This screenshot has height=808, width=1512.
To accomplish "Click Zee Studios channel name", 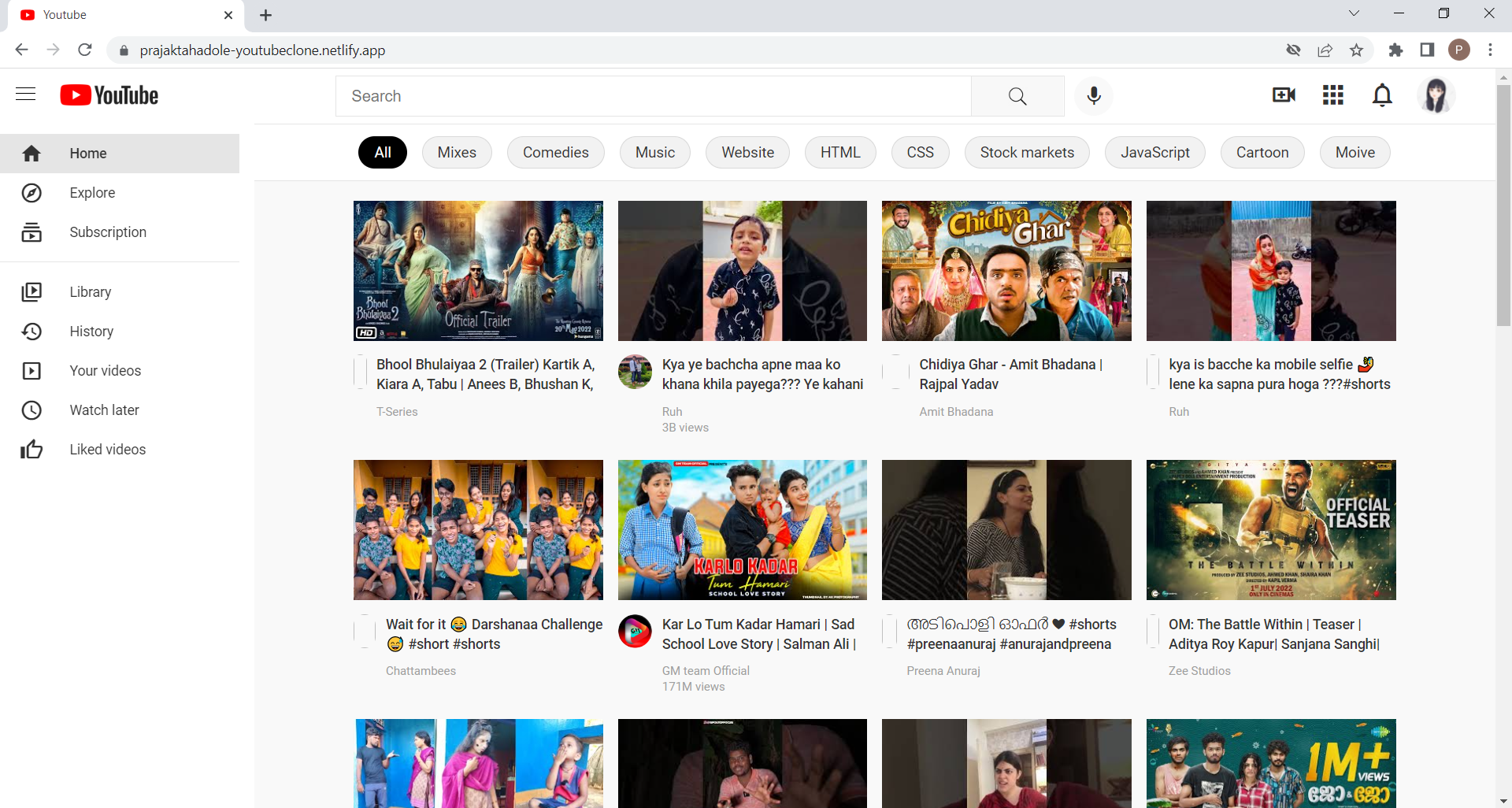I will click(1199, 671).
